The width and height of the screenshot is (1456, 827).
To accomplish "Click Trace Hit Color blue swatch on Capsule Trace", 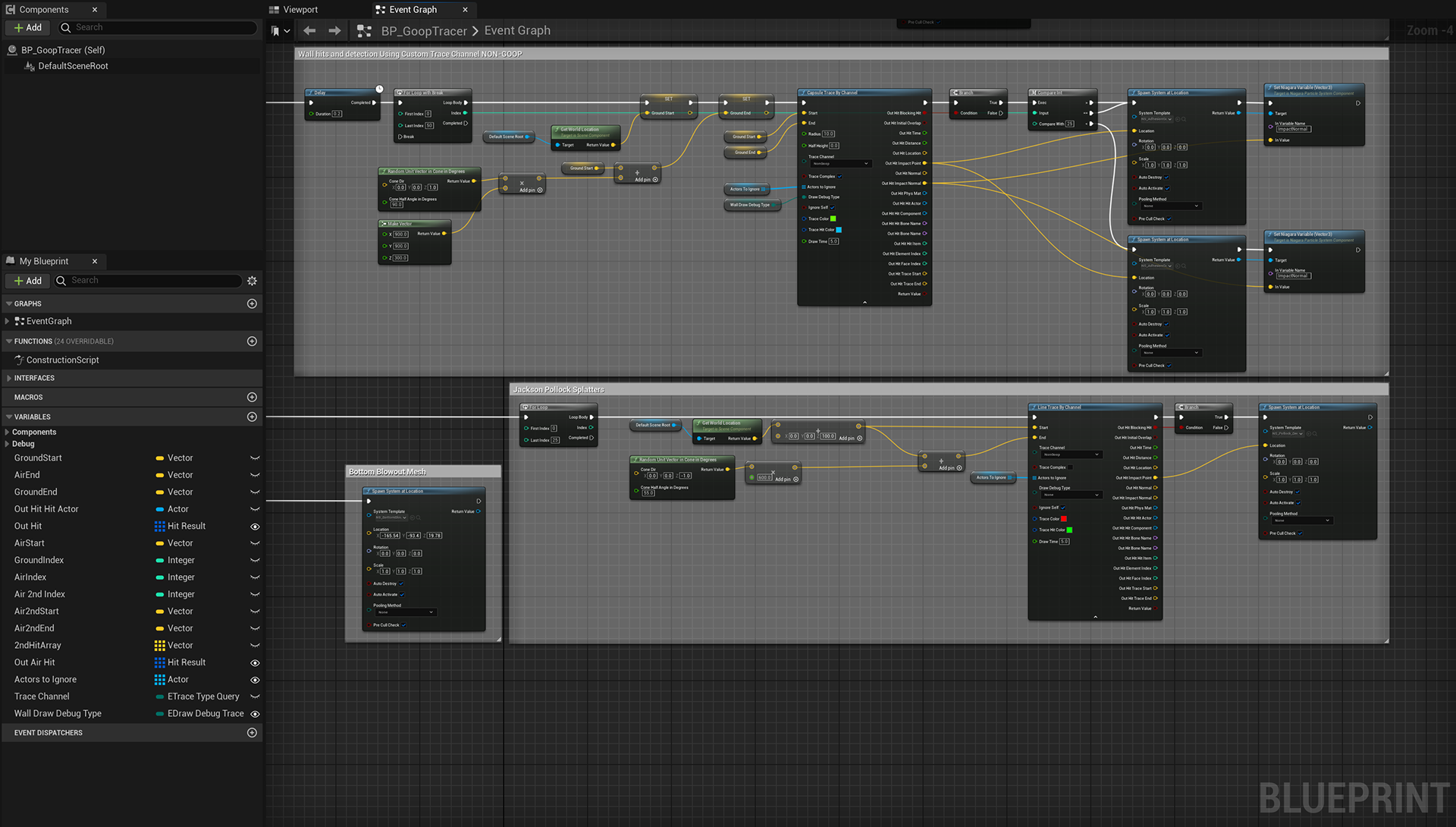I will pyautogui.click(x=839, y=230).
